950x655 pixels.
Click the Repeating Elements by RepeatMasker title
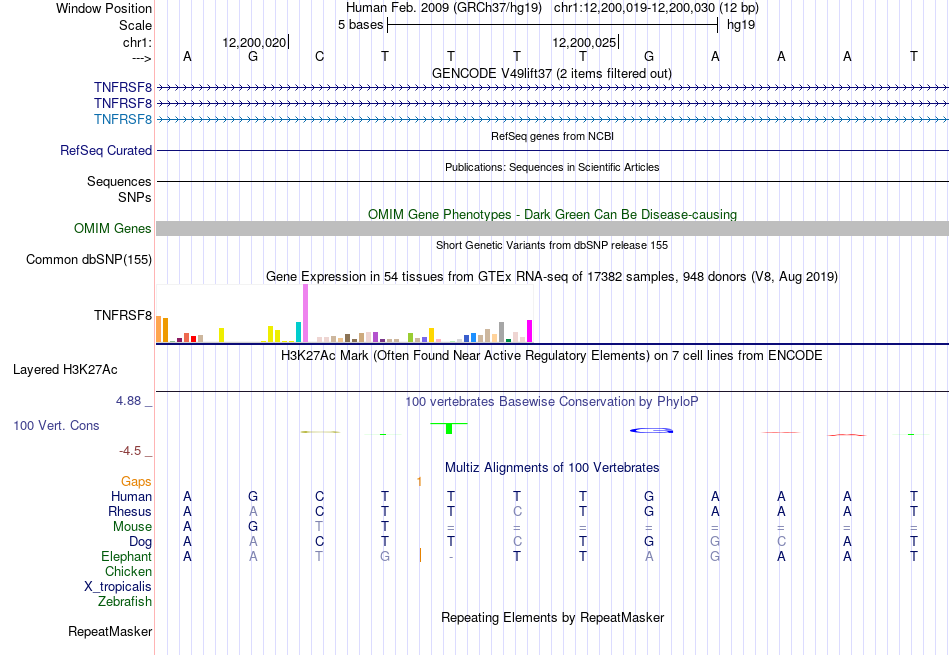tap(552, 617)
